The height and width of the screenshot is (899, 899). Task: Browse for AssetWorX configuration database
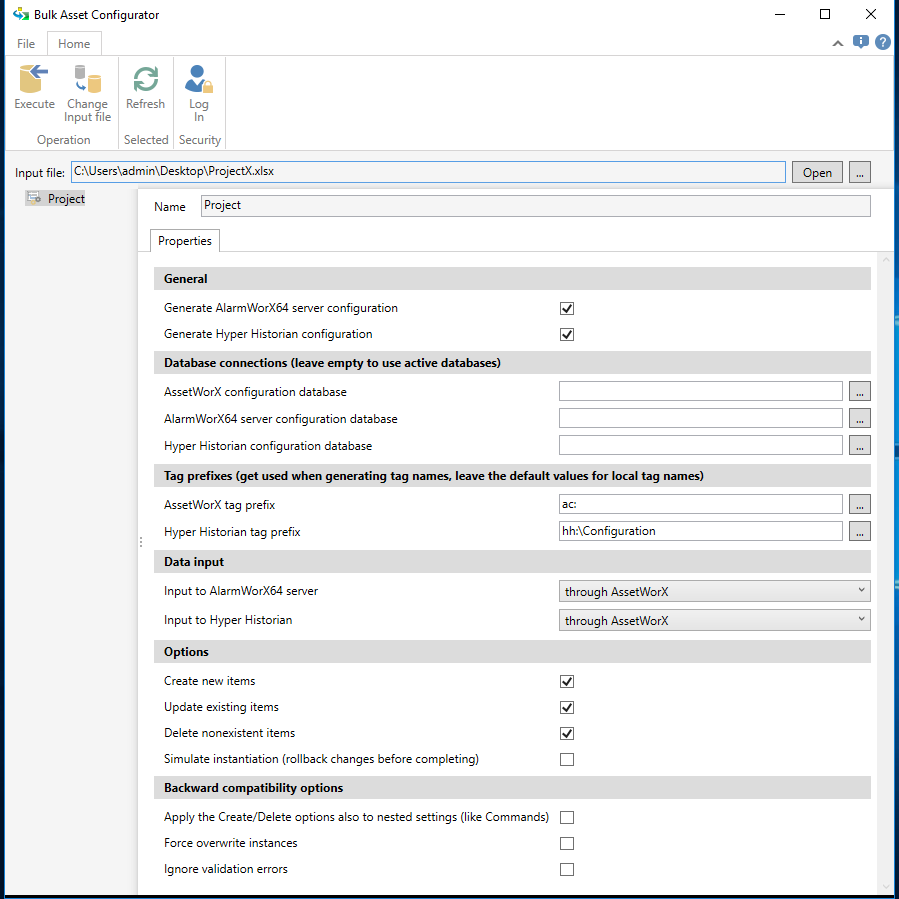tap(860, 391)
